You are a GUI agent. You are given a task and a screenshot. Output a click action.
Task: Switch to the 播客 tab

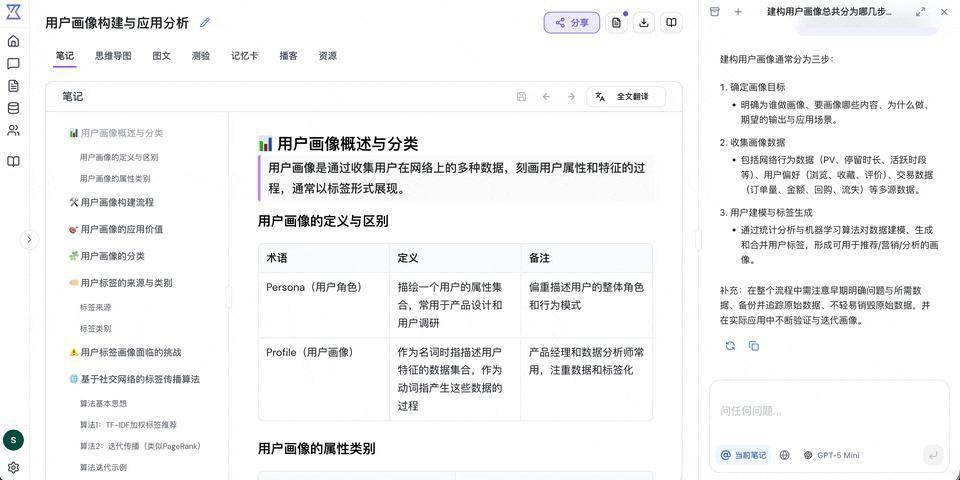point(288,56)
